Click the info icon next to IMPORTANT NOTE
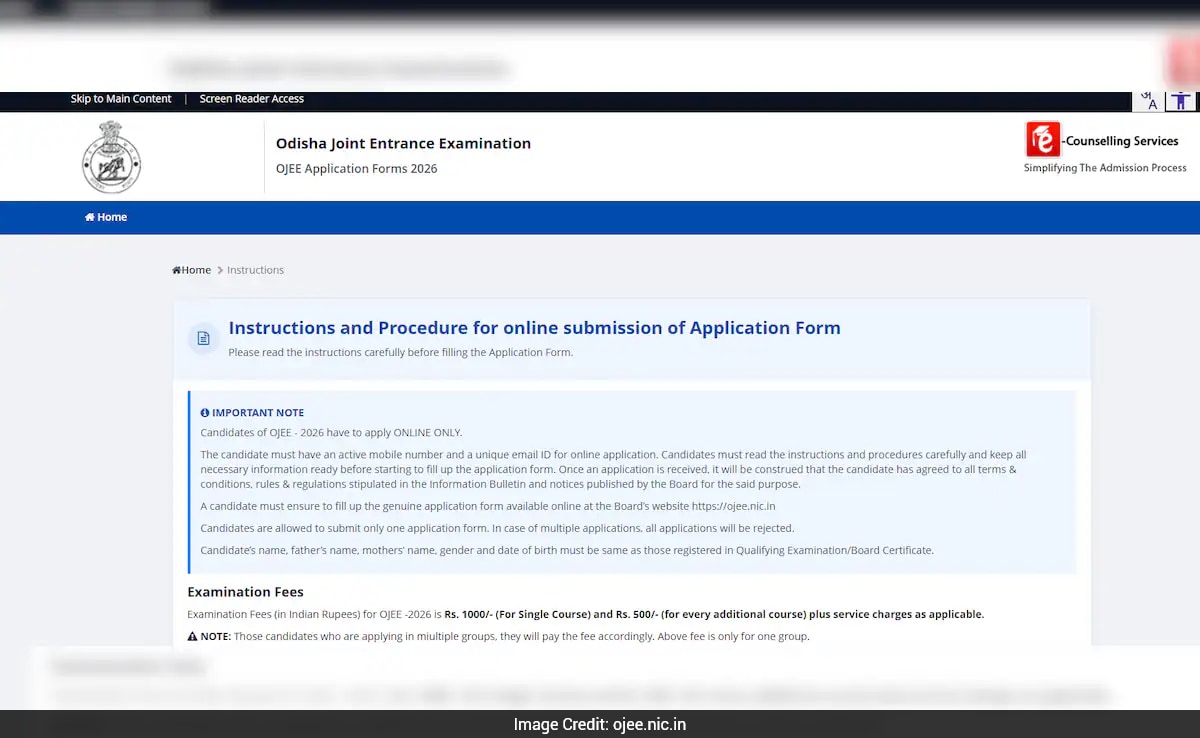 [205, 412]
